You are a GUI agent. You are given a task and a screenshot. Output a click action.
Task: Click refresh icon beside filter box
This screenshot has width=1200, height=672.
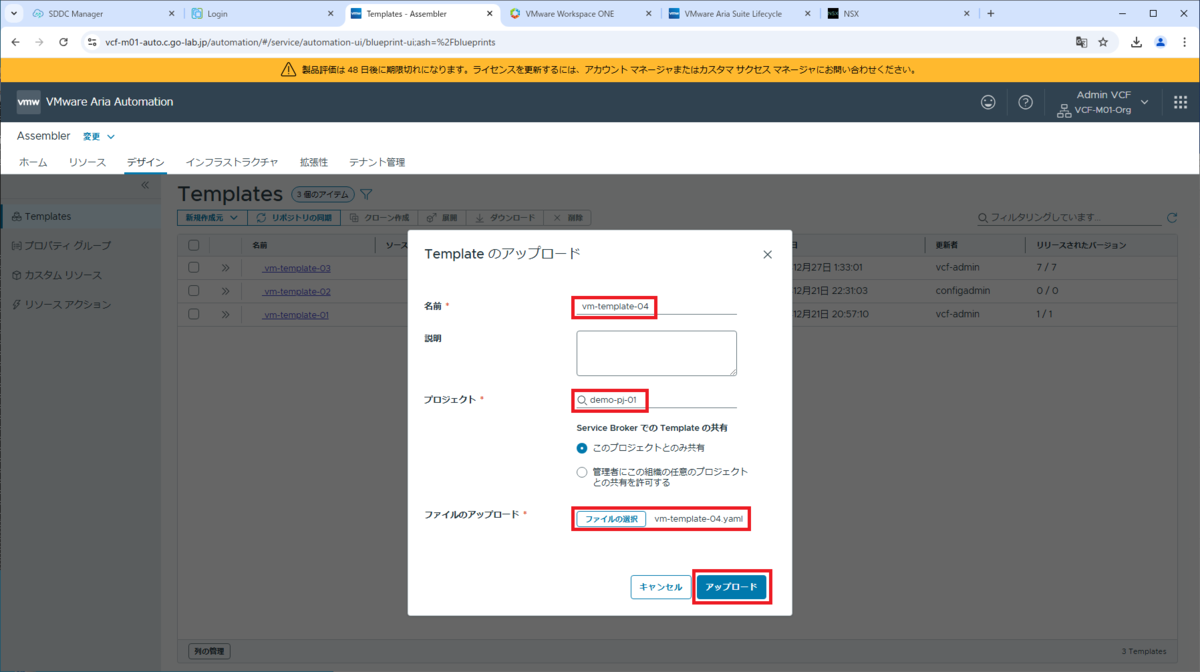pos(1172,217)
